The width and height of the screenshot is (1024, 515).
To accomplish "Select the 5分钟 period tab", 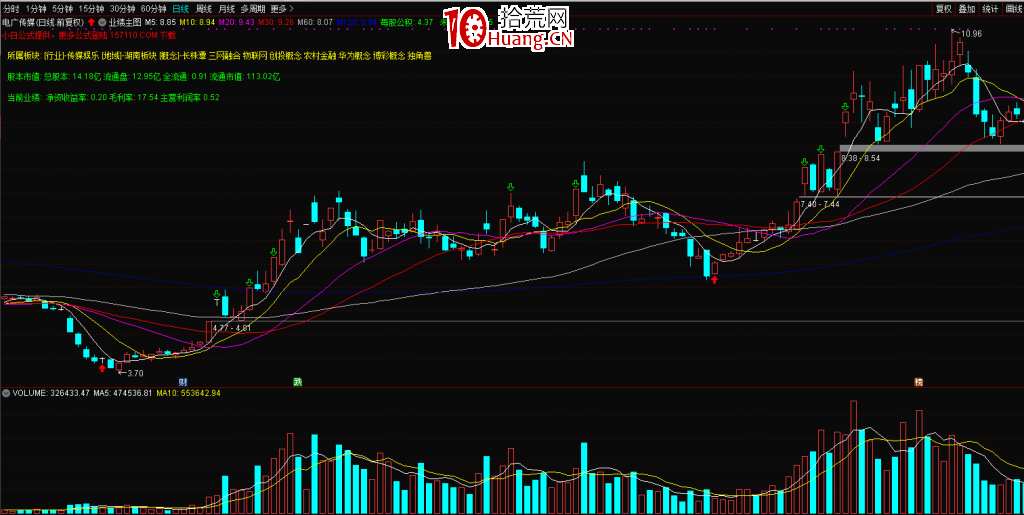I will point(63,9).
